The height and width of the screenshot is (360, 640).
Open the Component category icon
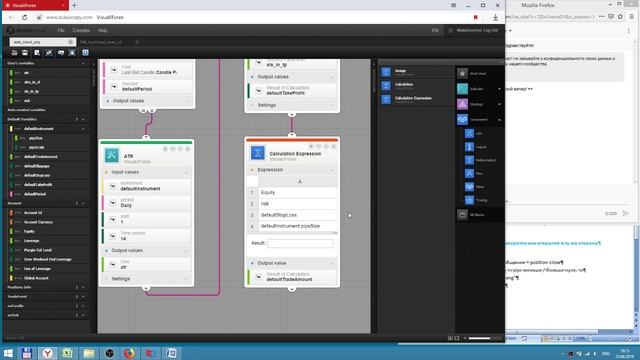click(x=462, y=120)
